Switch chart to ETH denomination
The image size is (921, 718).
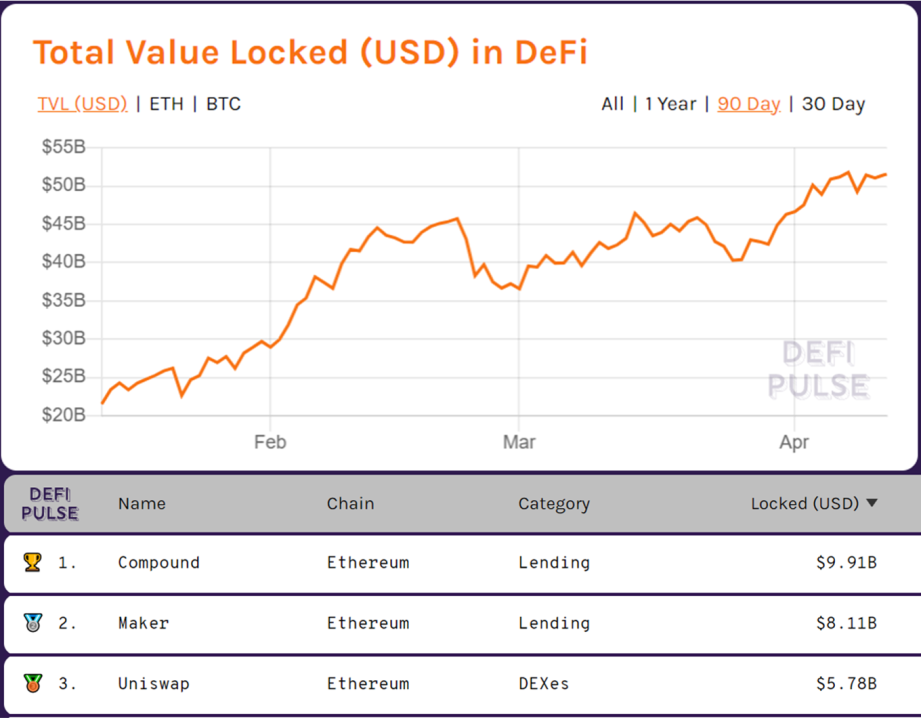point(166,104)
